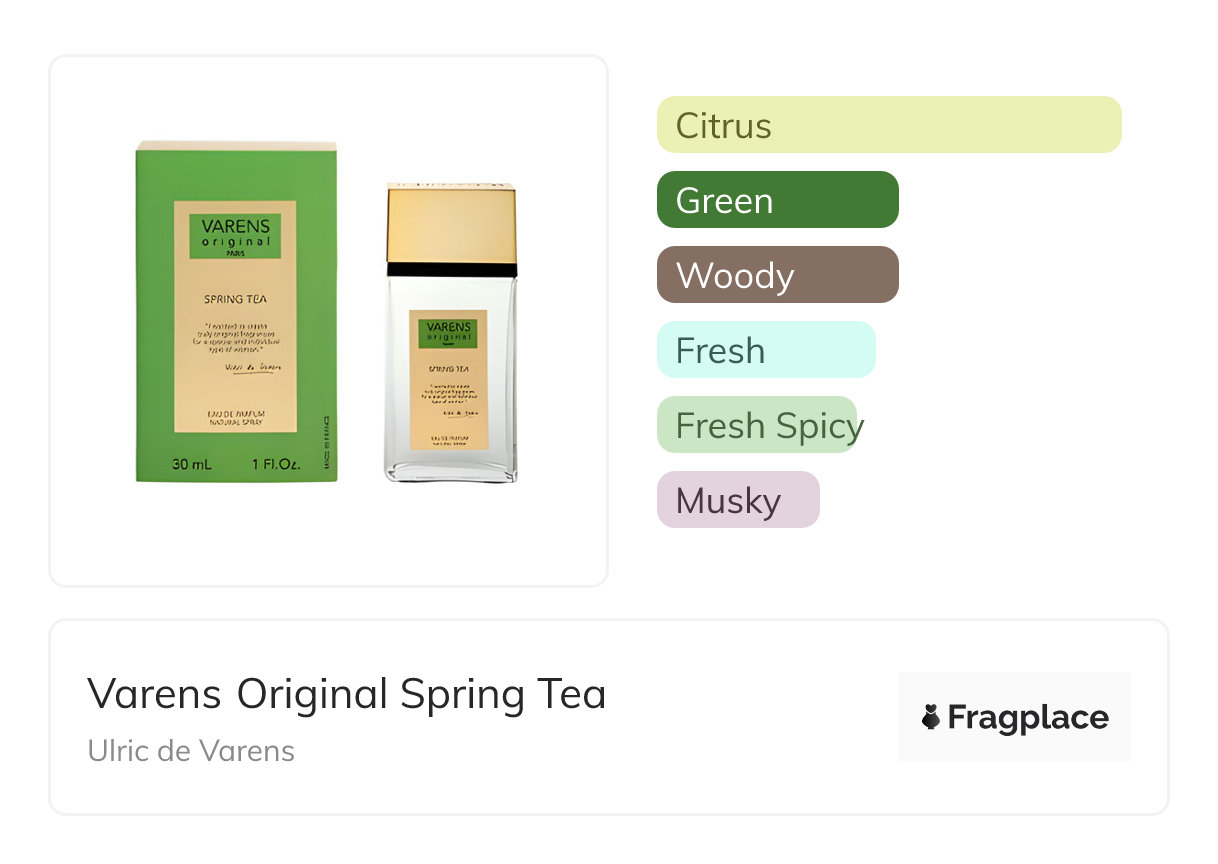
Task: Click the SPRING TEA text on the box
Action: coord(235,298)
